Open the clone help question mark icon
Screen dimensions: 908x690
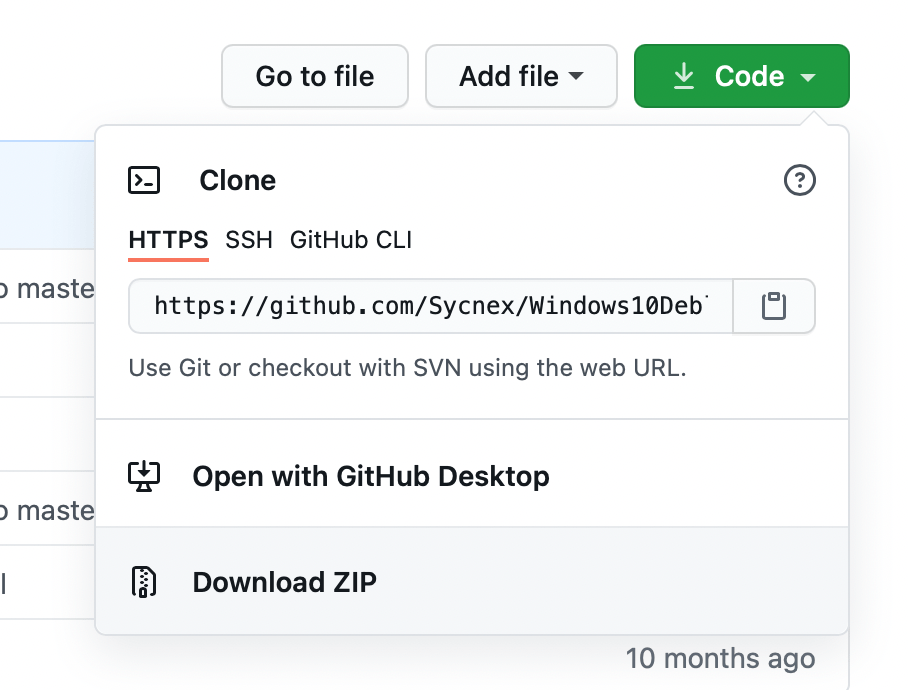pos(800,181)
